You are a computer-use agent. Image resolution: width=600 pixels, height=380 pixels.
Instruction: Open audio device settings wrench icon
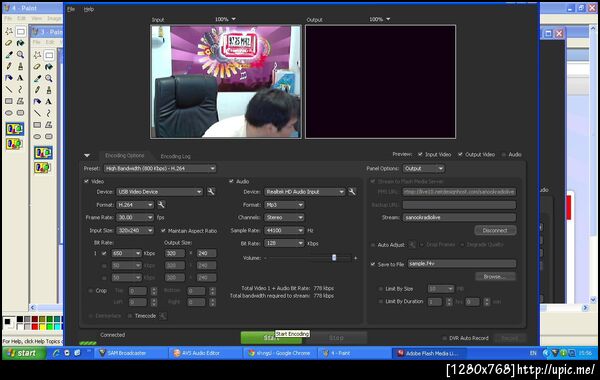pos(352,191)
